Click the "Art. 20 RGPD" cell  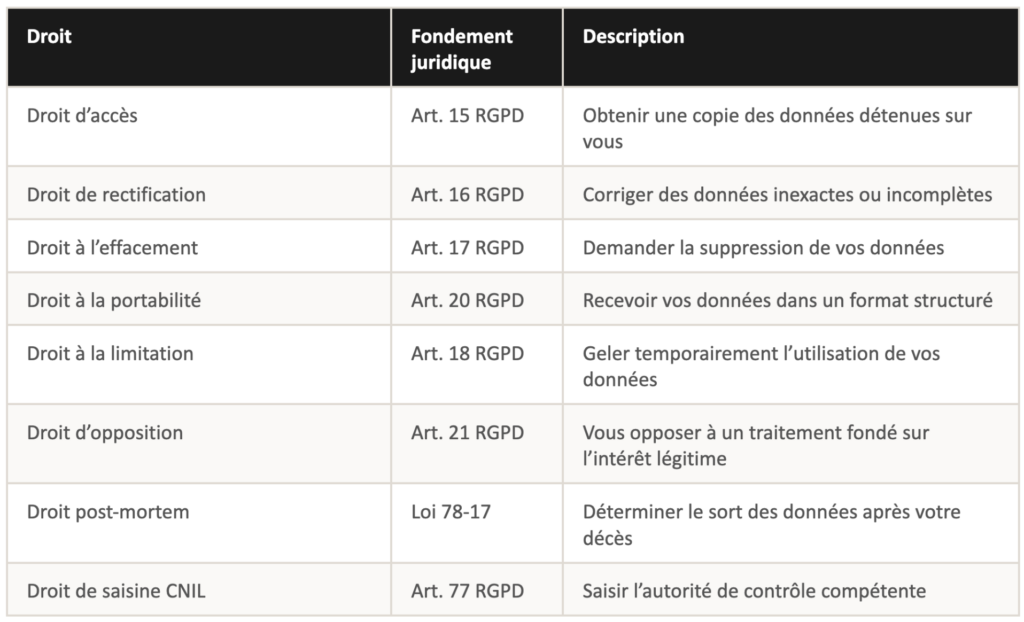coord(467,300)
